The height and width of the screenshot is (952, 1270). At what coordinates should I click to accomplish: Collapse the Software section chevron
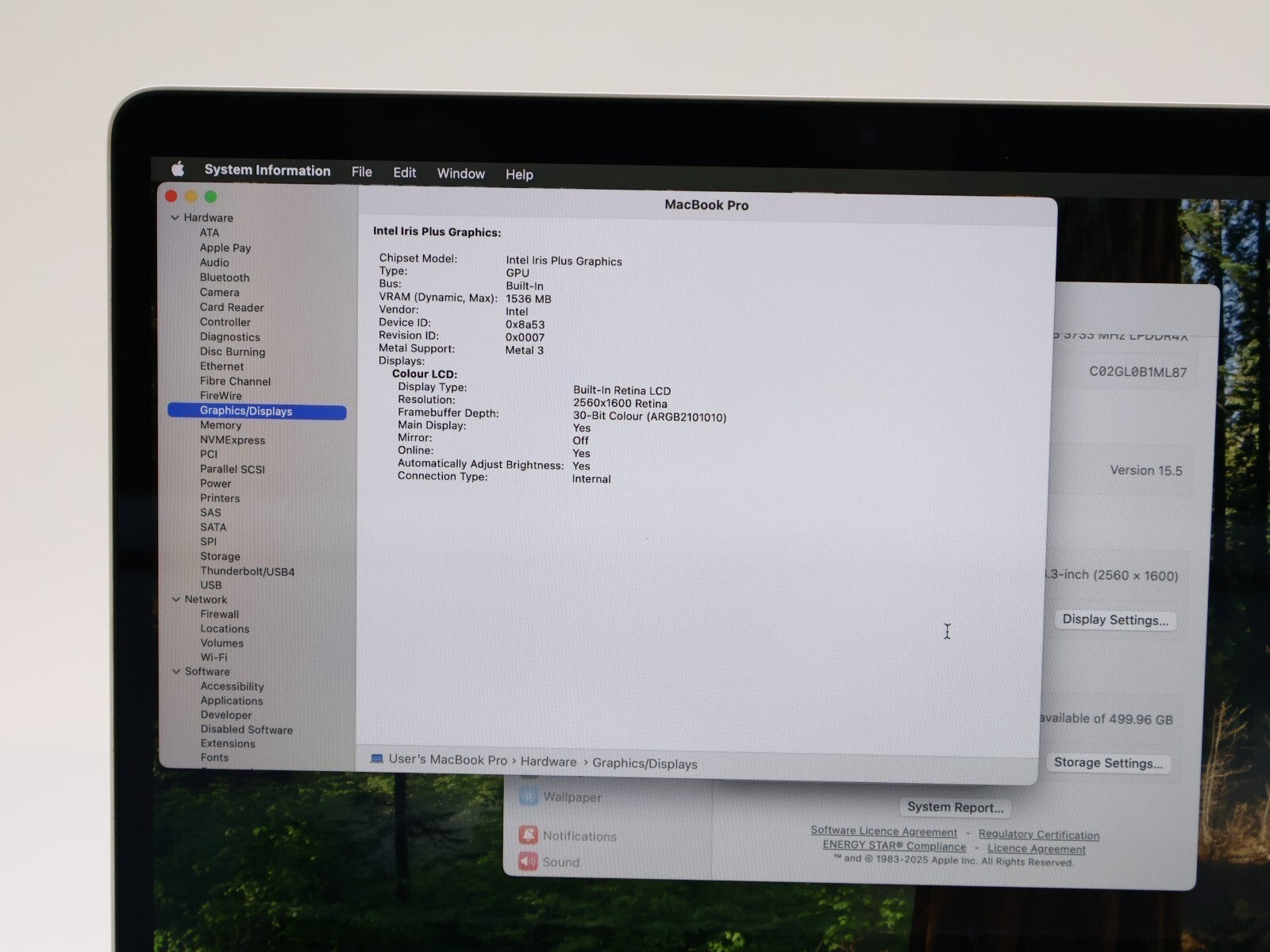point(176,671)
